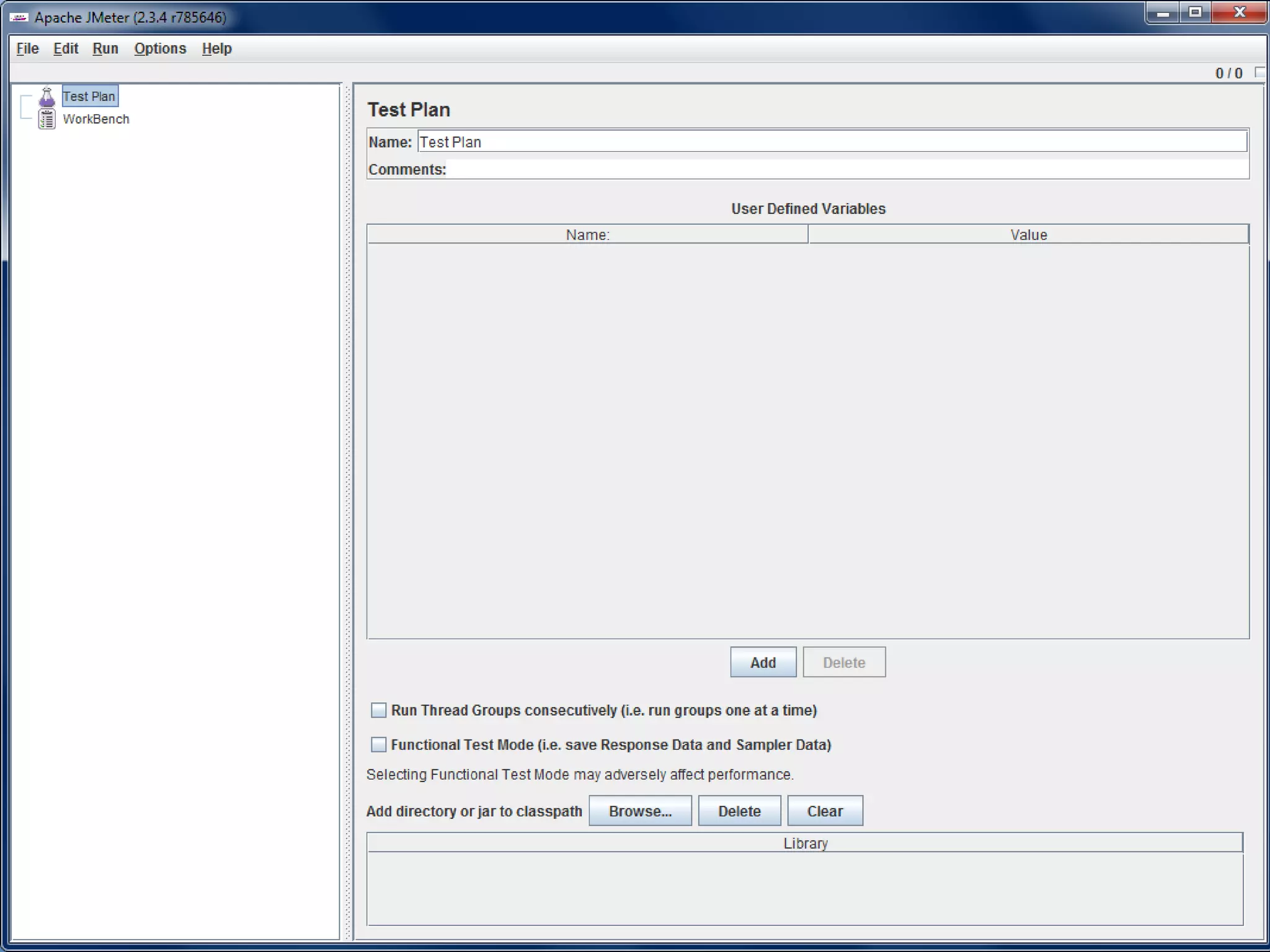Click the classpath Delete button
This screenshot has height=952, width=1270.
point(739,811)
